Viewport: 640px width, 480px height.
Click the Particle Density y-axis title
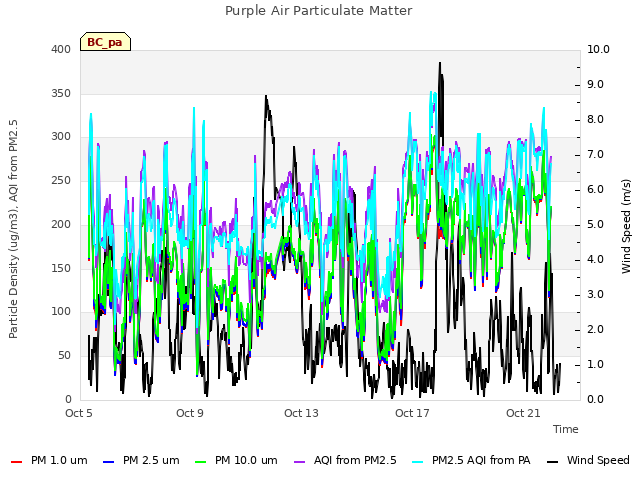click(13, 229)
